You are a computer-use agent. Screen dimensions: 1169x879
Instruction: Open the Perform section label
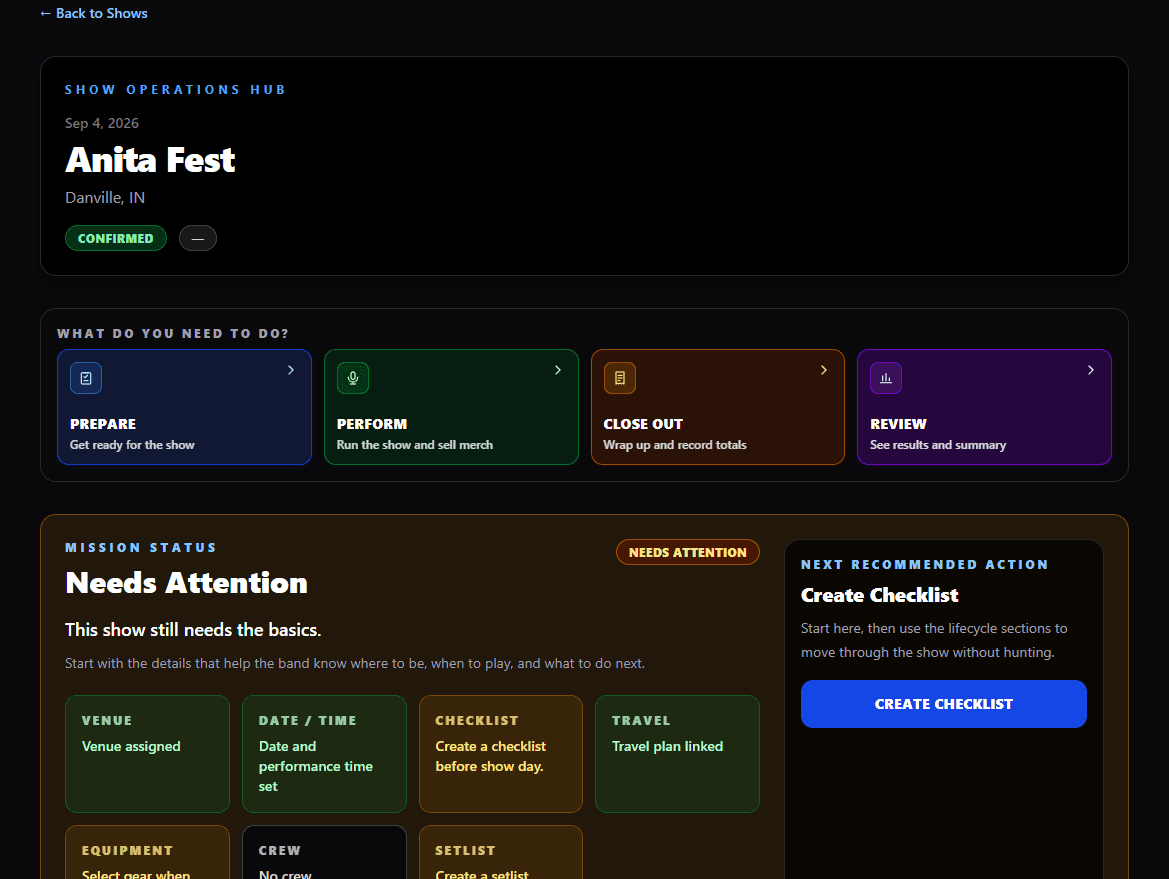pyautogui.click(x=372, y=423)
